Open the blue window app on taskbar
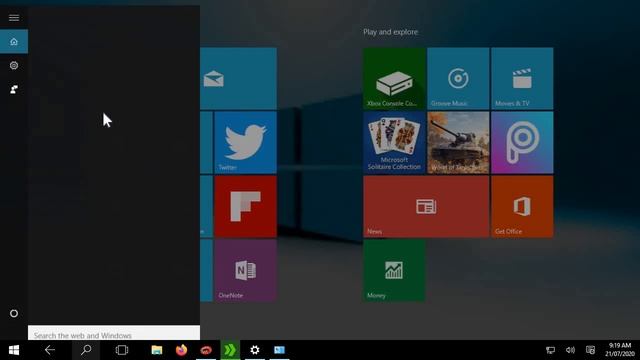The width and height of the screenshot is (640, 360). click(x=279, y=350)
